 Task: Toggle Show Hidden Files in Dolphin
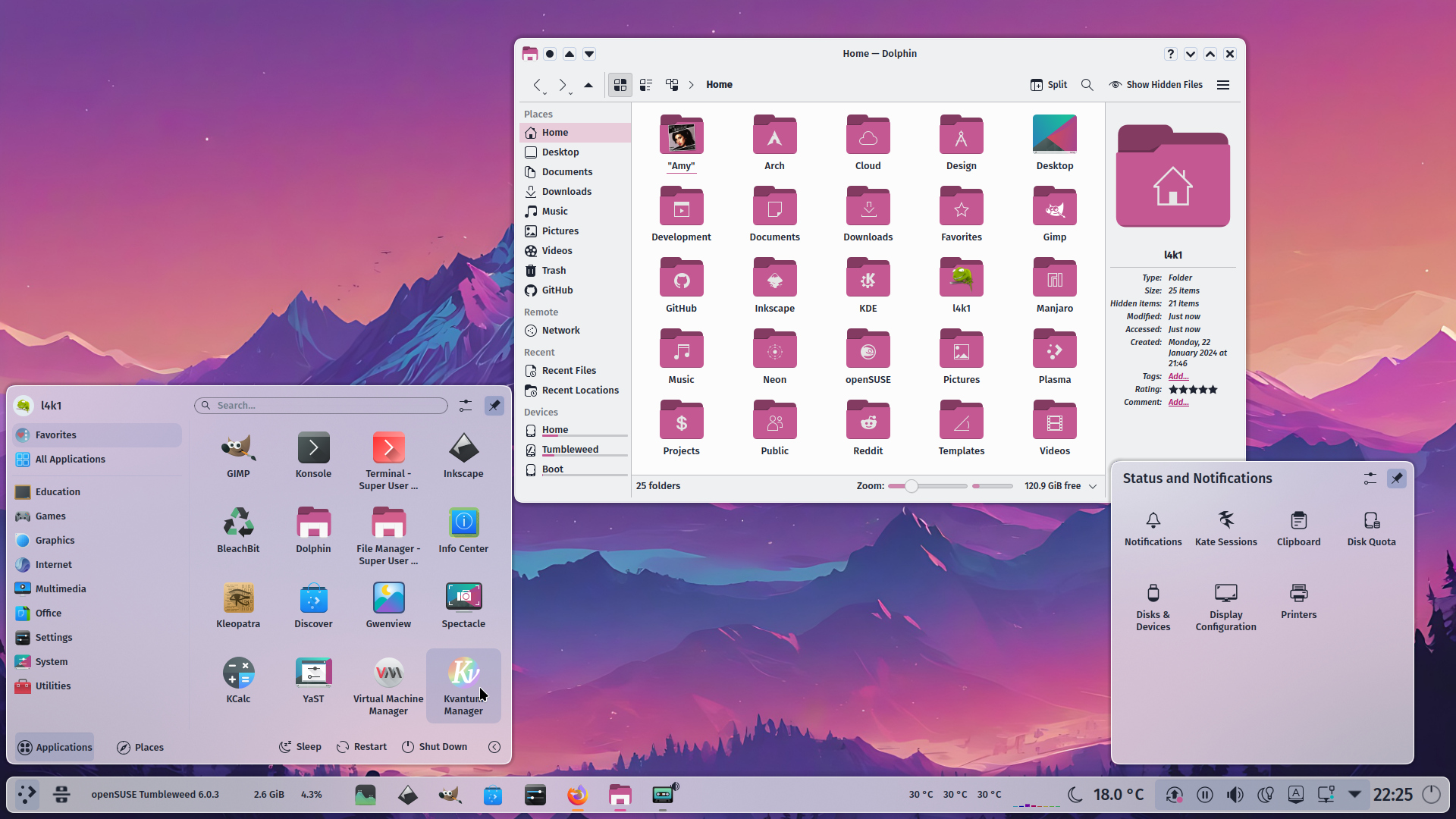pos(1156,85)
